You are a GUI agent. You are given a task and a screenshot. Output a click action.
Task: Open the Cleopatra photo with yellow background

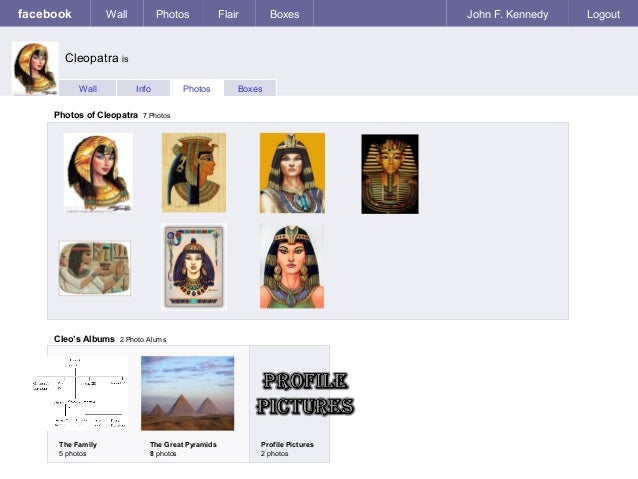click(292, 173)
